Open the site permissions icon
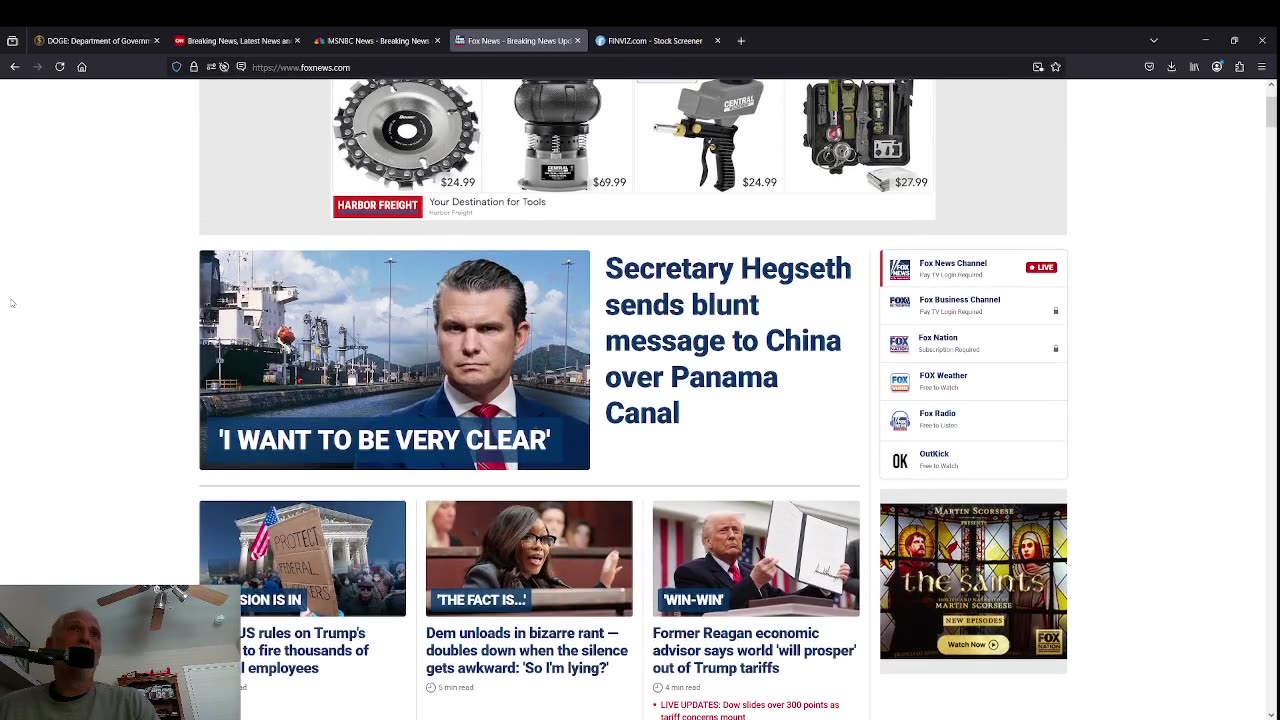Viewport: 1280px width, 720px height. (x=210, y=67)
